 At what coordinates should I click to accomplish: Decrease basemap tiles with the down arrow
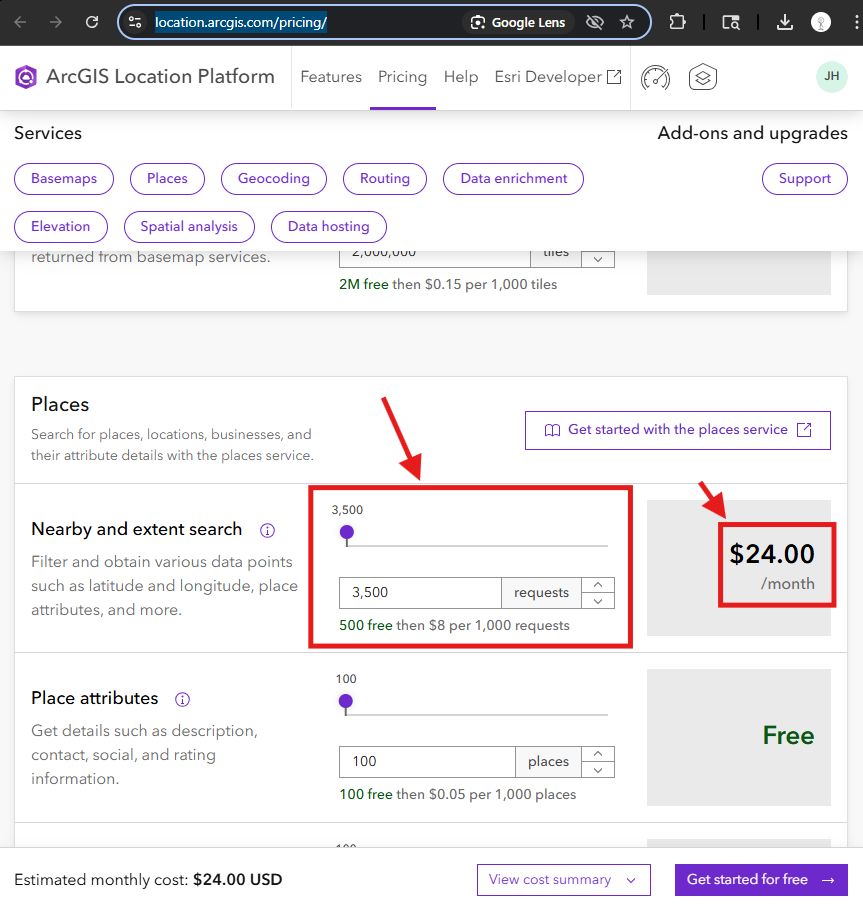(598, 259)
